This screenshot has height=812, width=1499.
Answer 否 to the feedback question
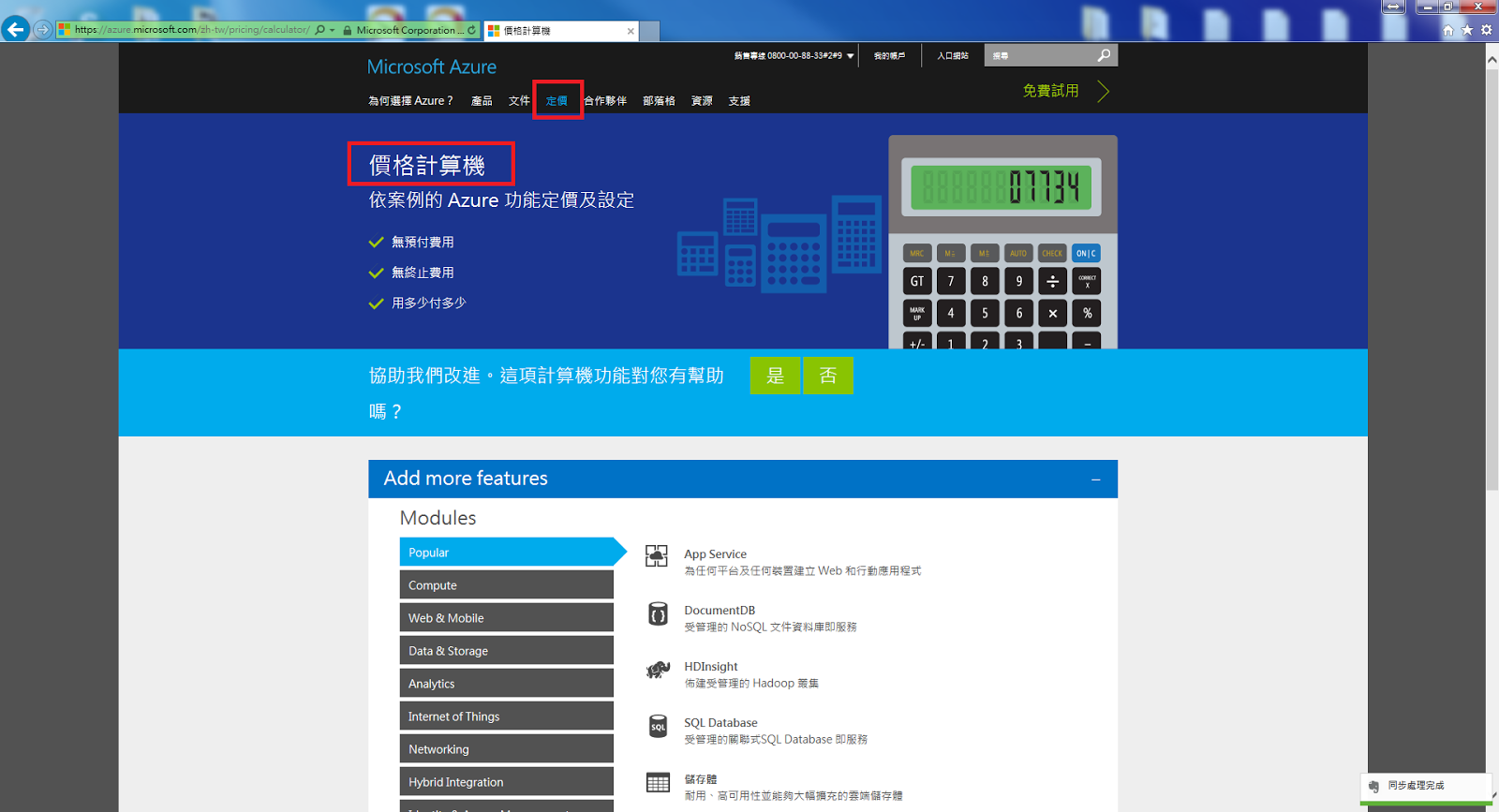click(x=828, y=376)
